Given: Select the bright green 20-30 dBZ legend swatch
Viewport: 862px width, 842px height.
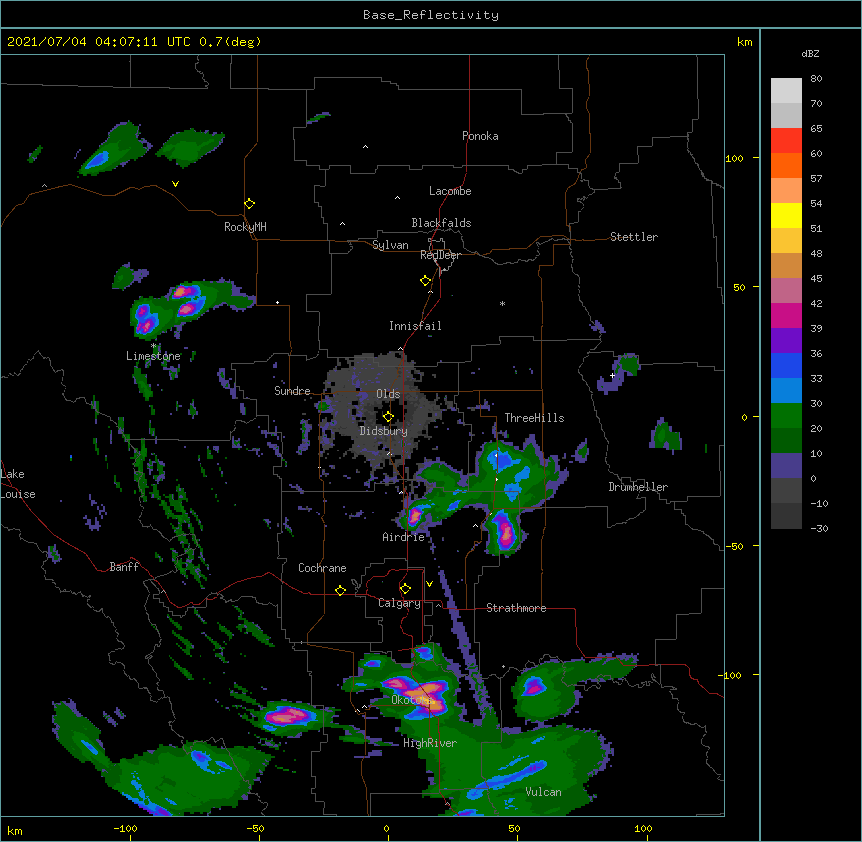Looking at the screenshot, I should 786,416.
